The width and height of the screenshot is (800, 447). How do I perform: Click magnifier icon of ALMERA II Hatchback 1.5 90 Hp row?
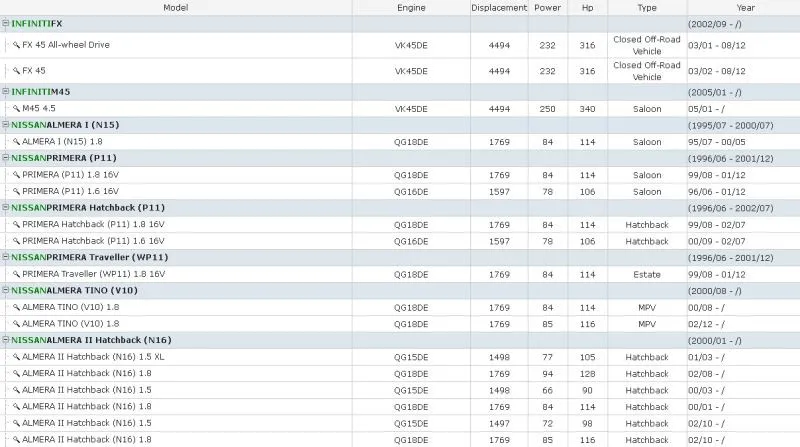tap(16, 390)
